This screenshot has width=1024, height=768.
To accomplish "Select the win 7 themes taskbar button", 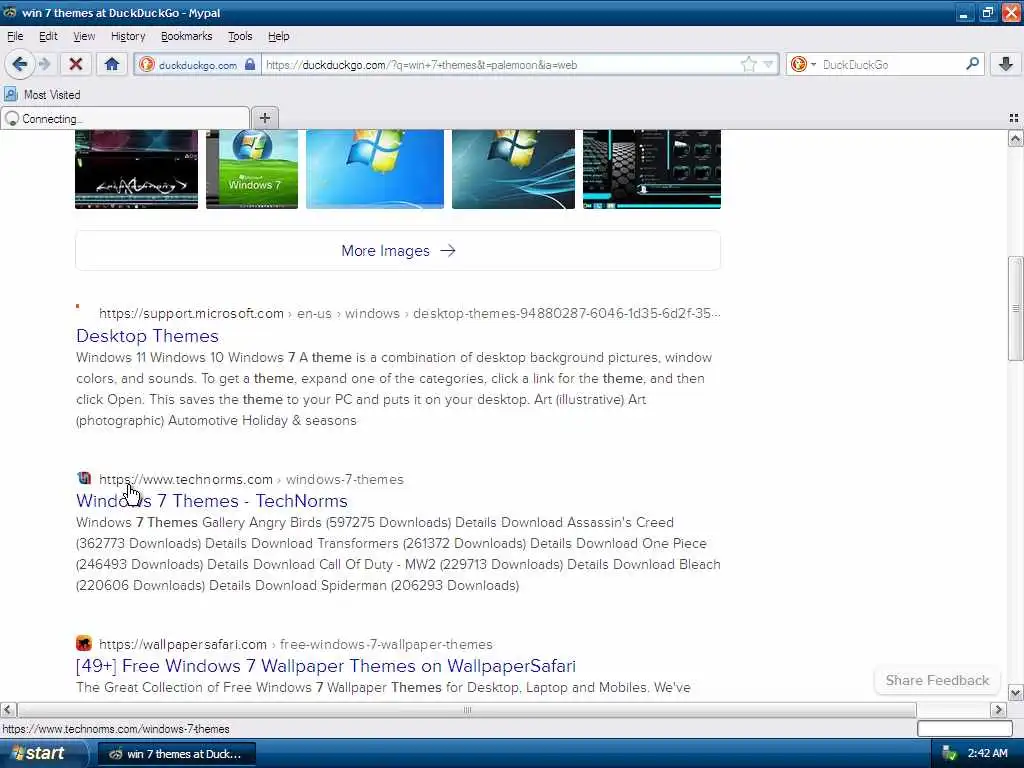I will (176, 754).
